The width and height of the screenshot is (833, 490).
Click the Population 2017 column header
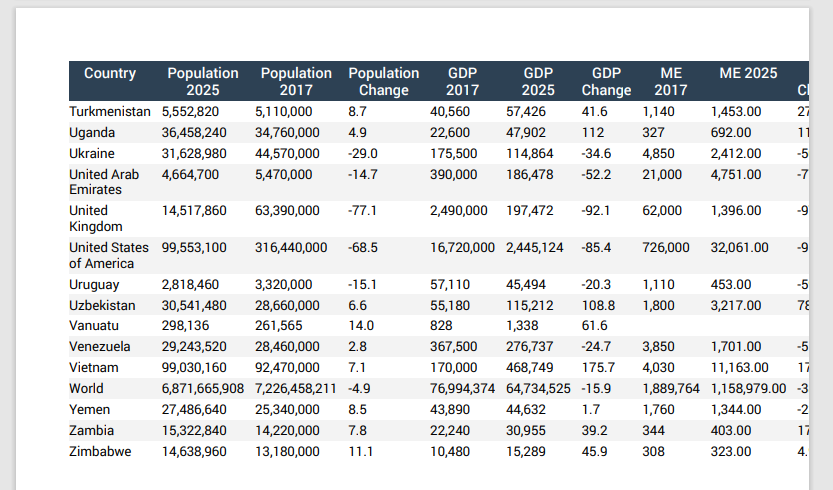[x=296, y=81]
